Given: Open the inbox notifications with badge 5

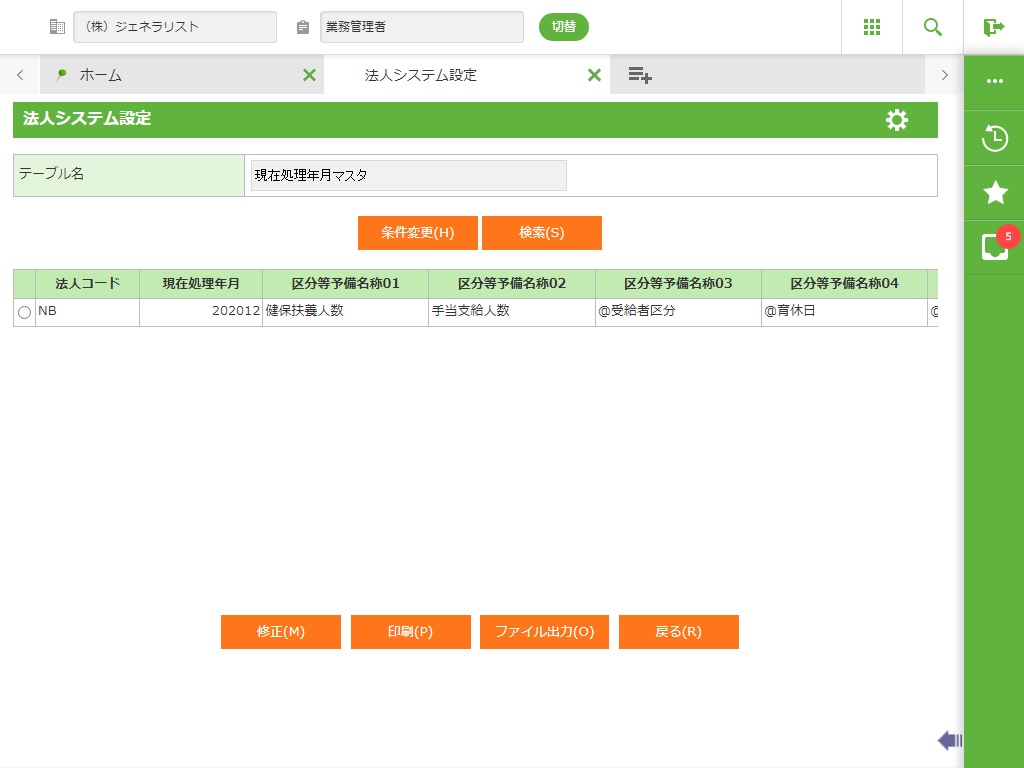Looking at the screenshot, I should click(x=994, y=246).
